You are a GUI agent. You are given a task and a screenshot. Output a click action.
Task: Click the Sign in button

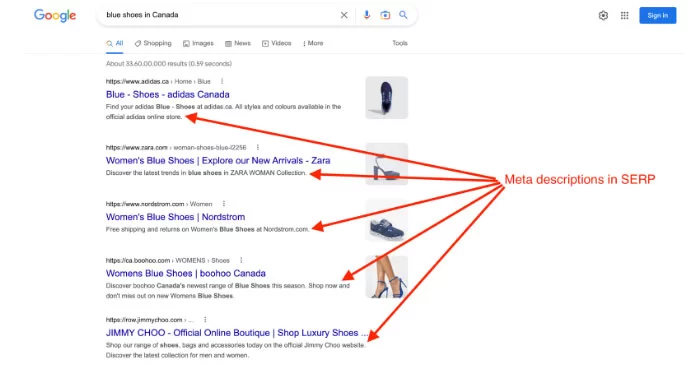coord(657,15)
